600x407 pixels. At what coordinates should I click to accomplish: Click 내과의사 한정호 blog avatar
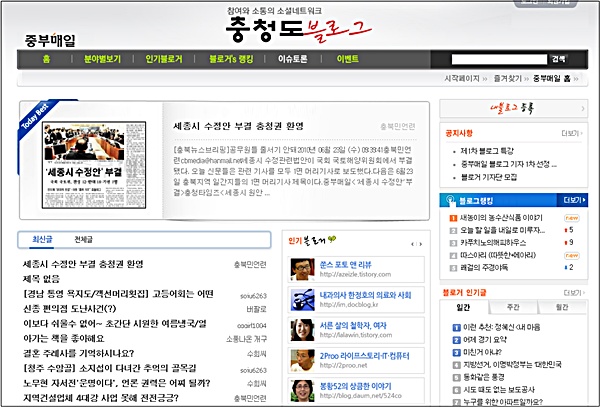click(302, 300)
